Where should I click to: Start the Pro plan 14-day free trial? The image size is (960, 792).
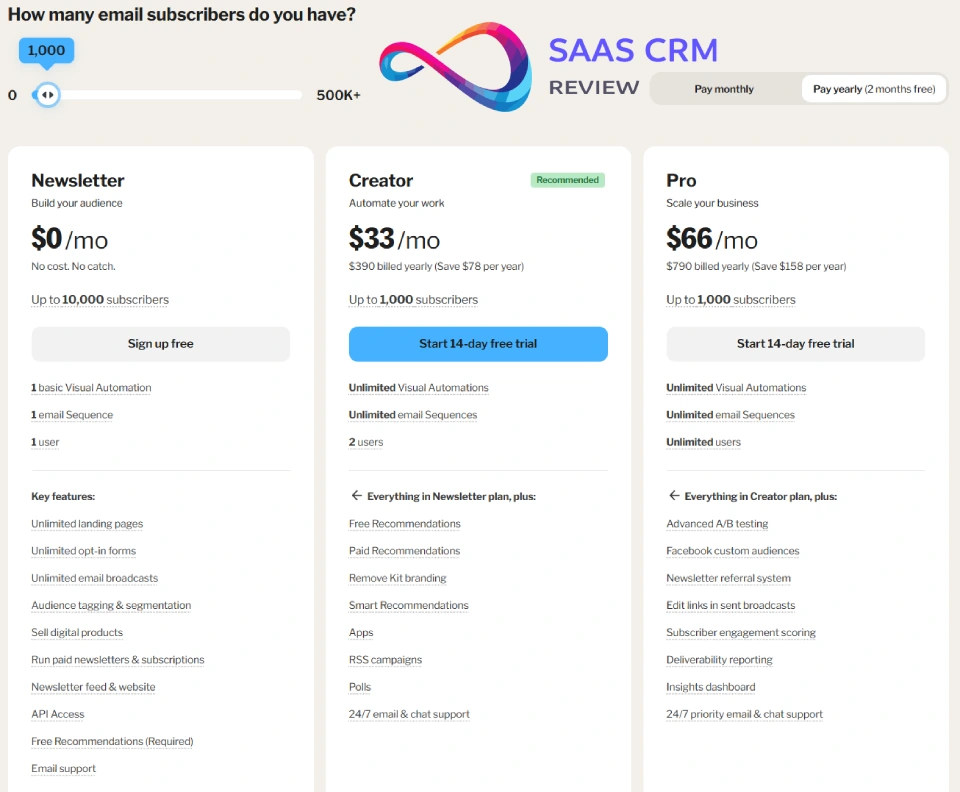click(795, 344)
